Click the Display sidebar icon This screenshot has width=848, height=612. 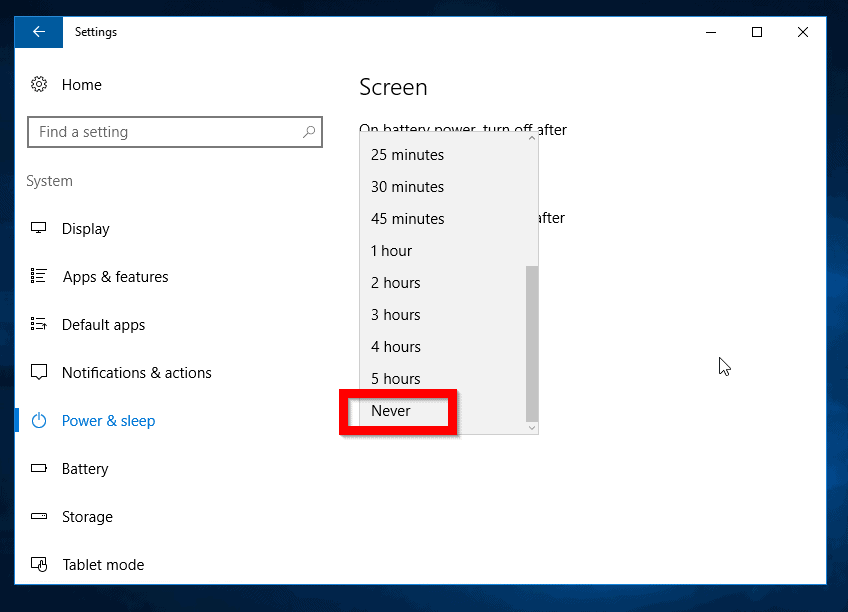click(38, 228)
